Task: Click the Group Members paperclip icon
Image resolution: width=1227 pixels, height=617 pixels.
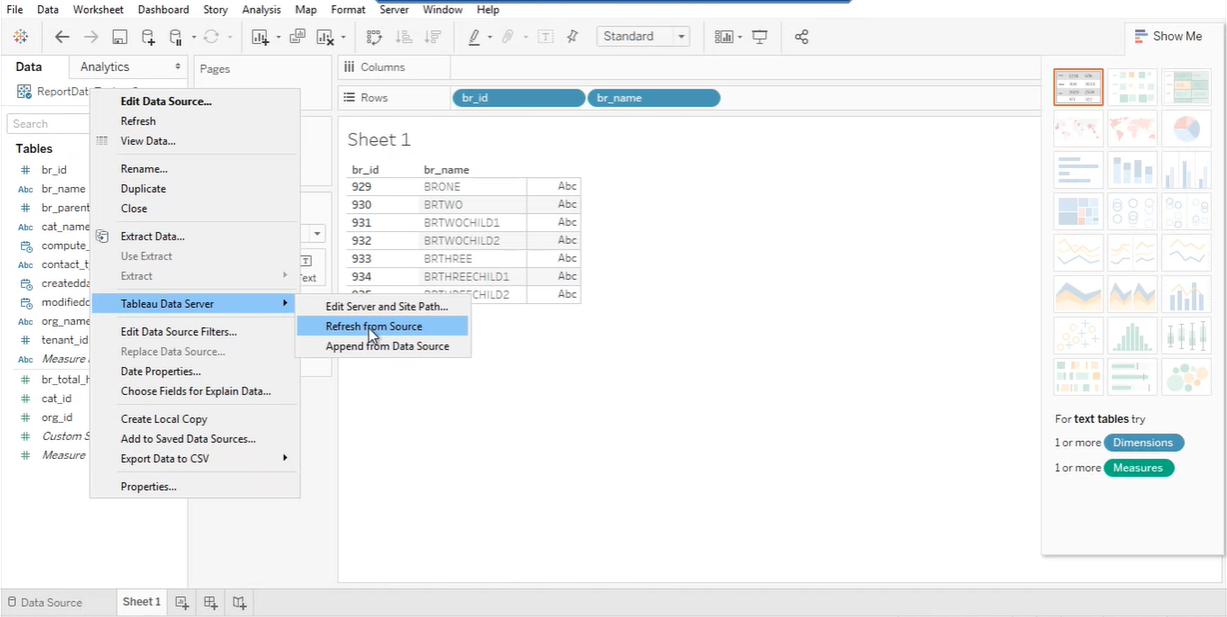Action: point(507,37)
